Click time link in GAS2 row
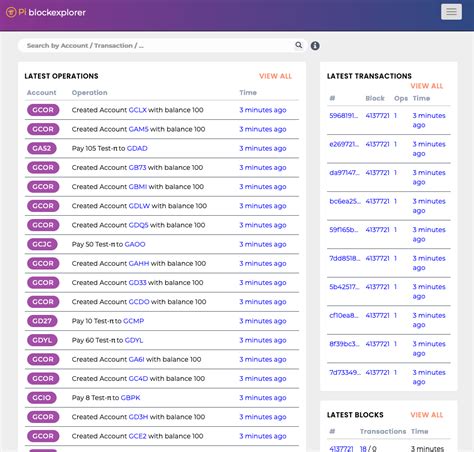 click(x=263, y=148)
